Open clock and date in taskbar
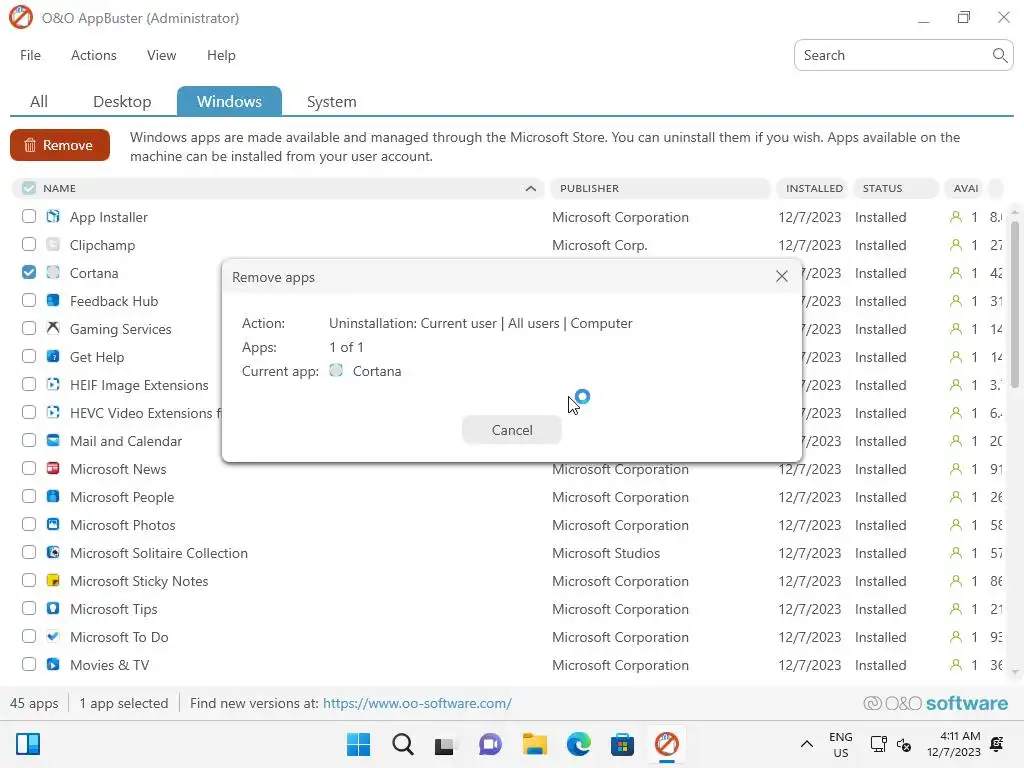The height and width of the screenshot is (768, 1024). 953,744
